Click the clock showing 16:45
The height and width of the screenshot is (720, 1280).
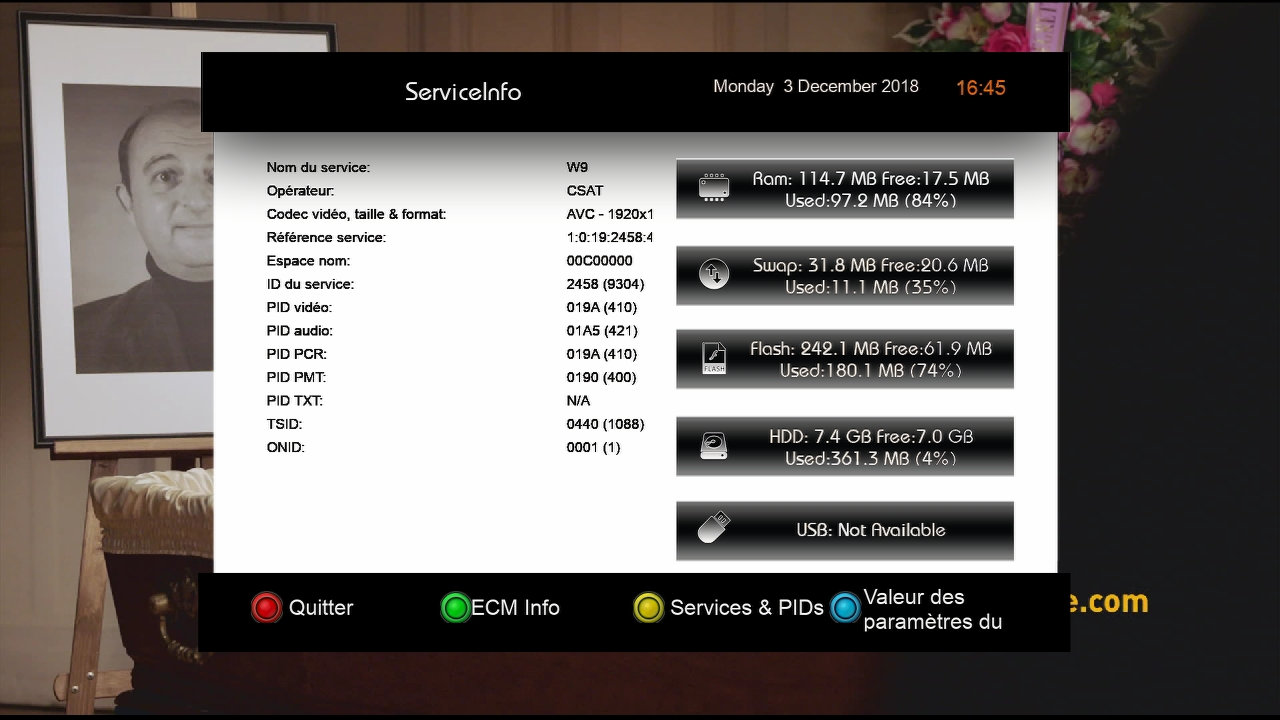981,88
